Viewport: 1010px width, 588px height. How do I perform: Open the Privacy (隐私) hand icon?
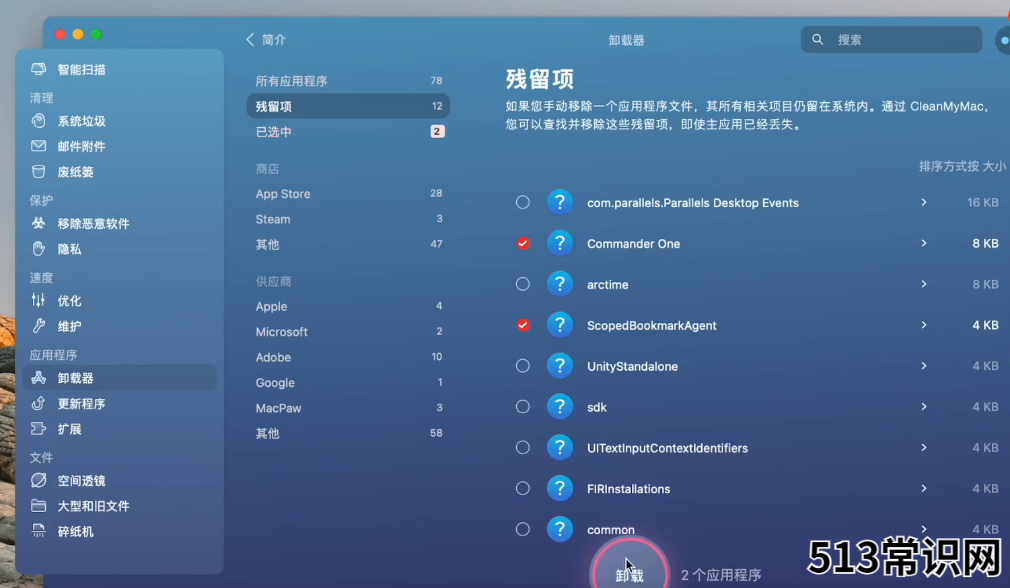[x=39, y=249]
